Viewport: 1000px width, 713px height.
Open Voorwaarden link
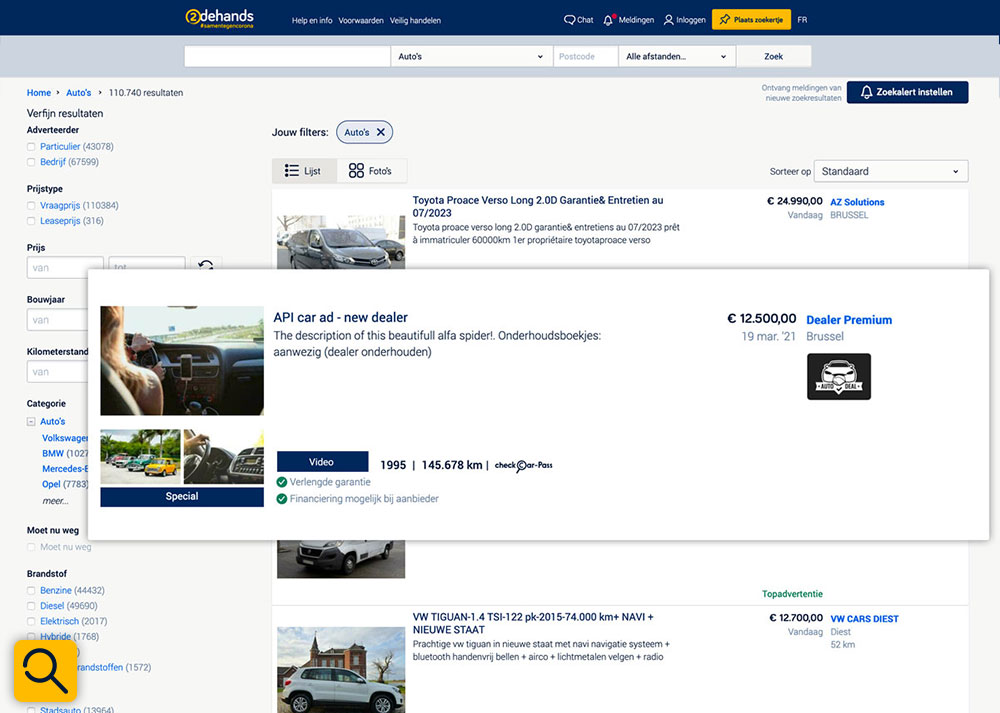click(x=361, y=20)
